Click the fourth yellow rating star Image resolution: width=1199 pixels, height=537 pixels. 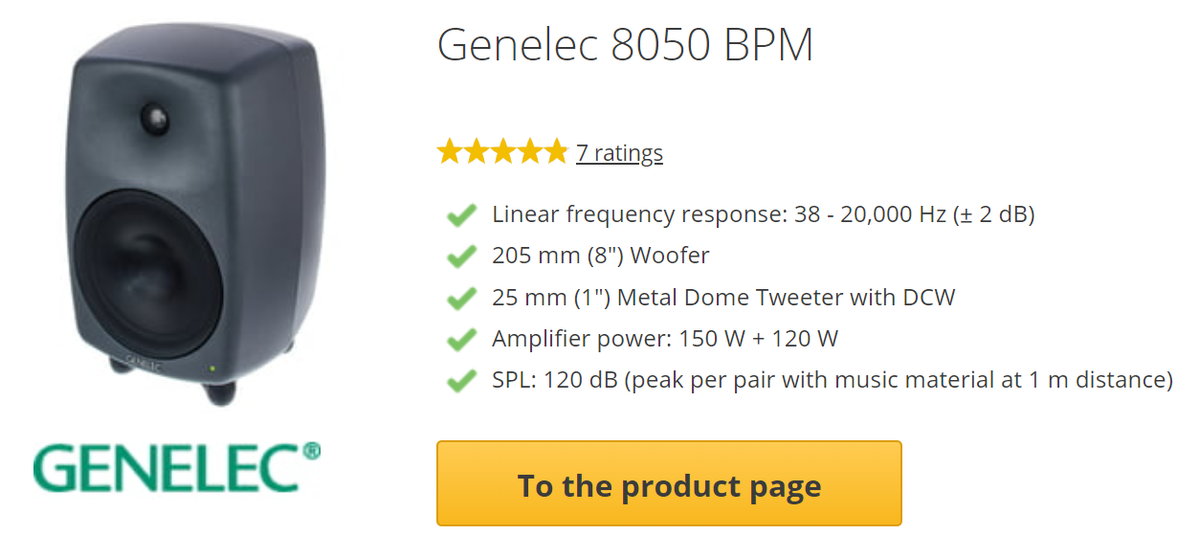coord(528,152)
